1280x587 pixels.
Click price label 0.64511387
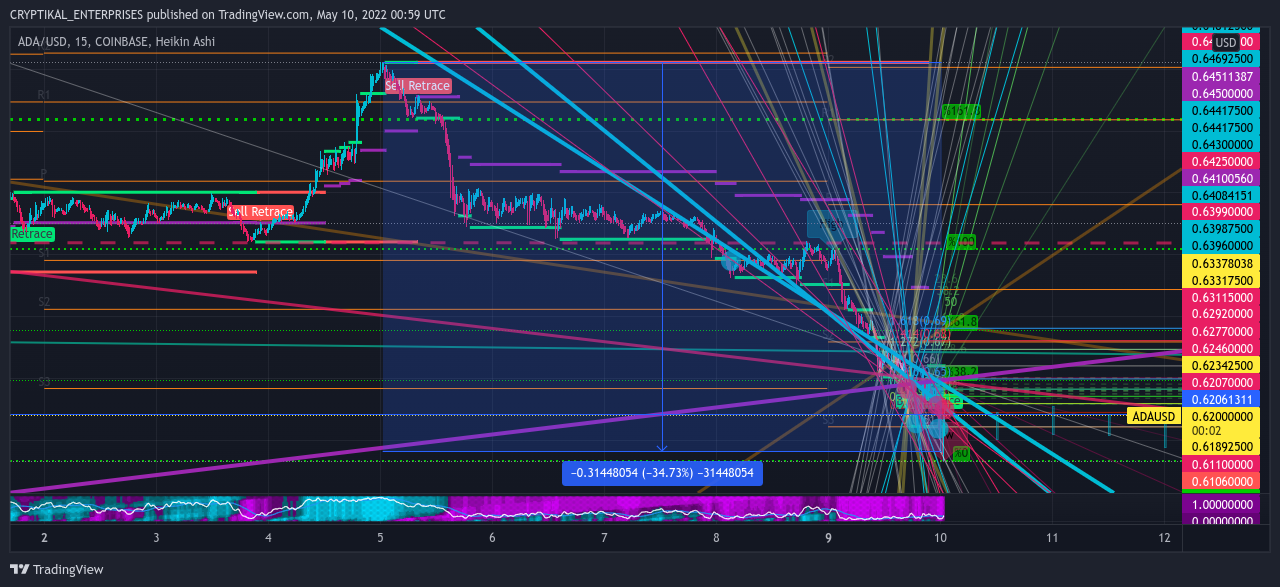click(1222, 76)
